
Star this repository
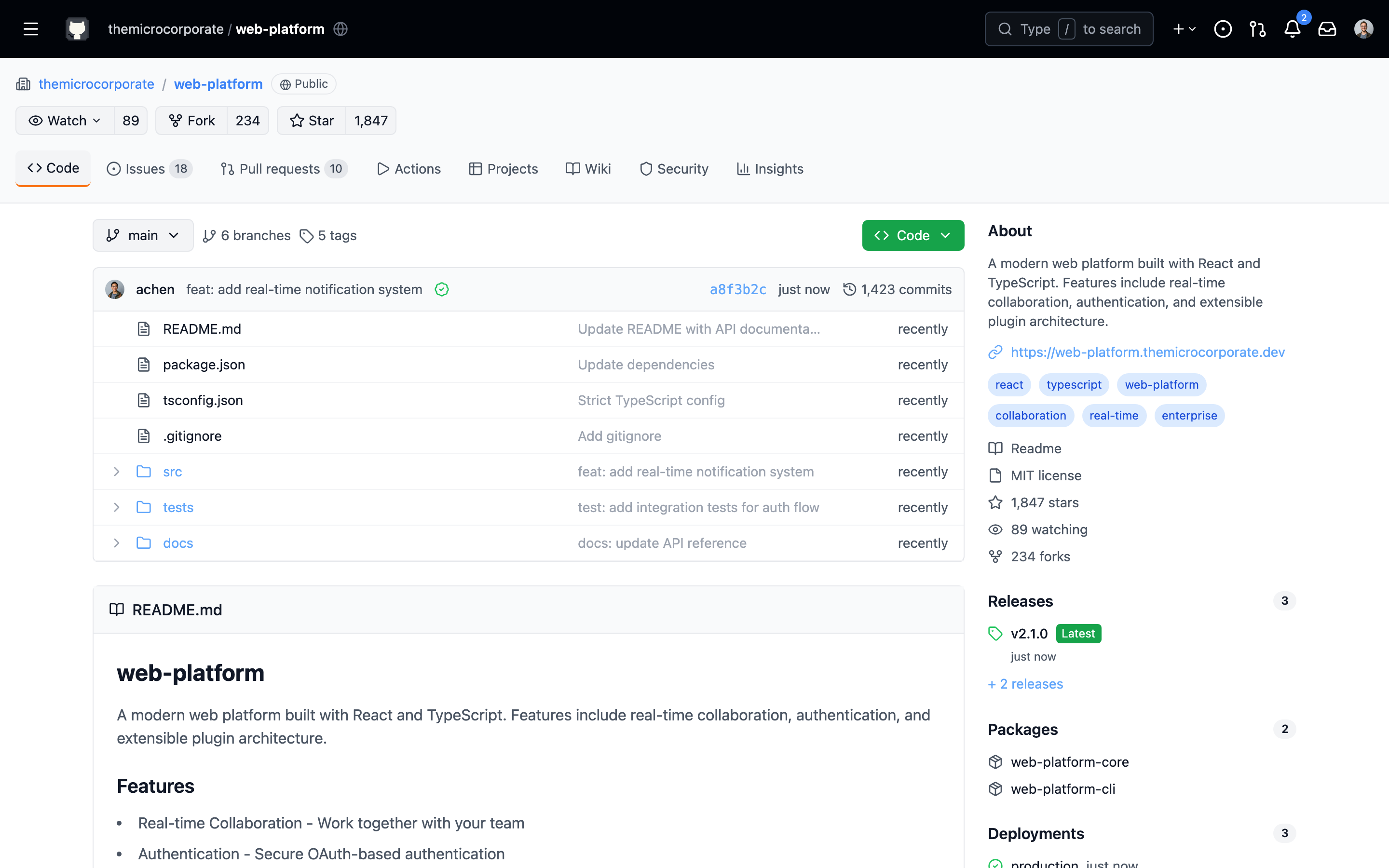(312, 121)
